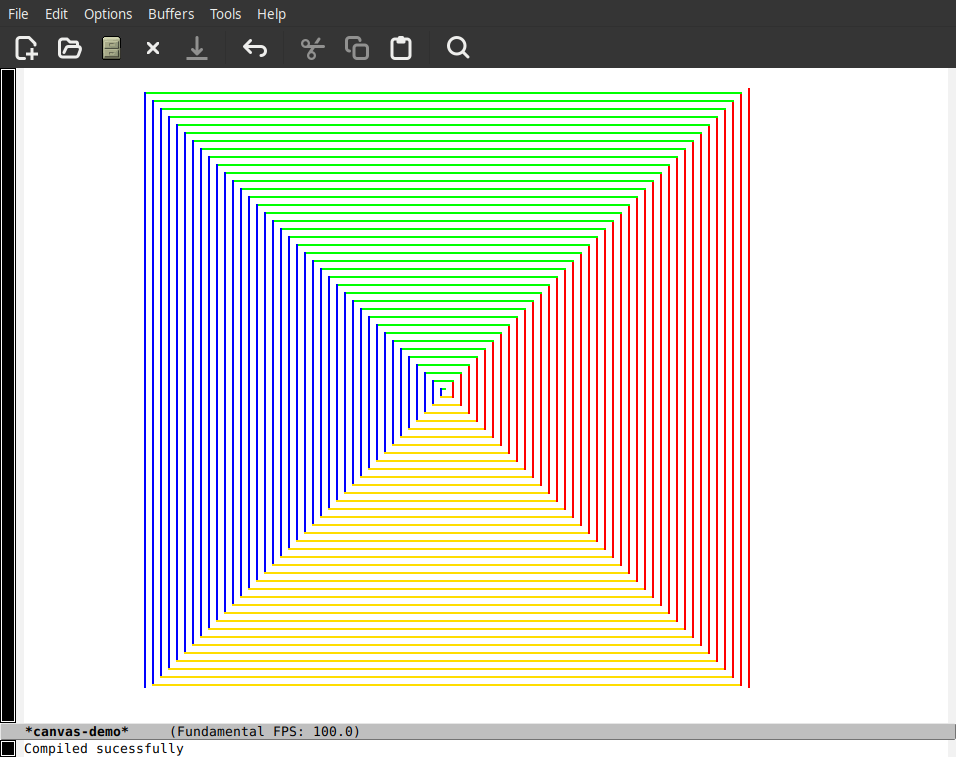Screen dimensions: 956x757
Task: Open the Buffers menu
Action: point(171,14)
